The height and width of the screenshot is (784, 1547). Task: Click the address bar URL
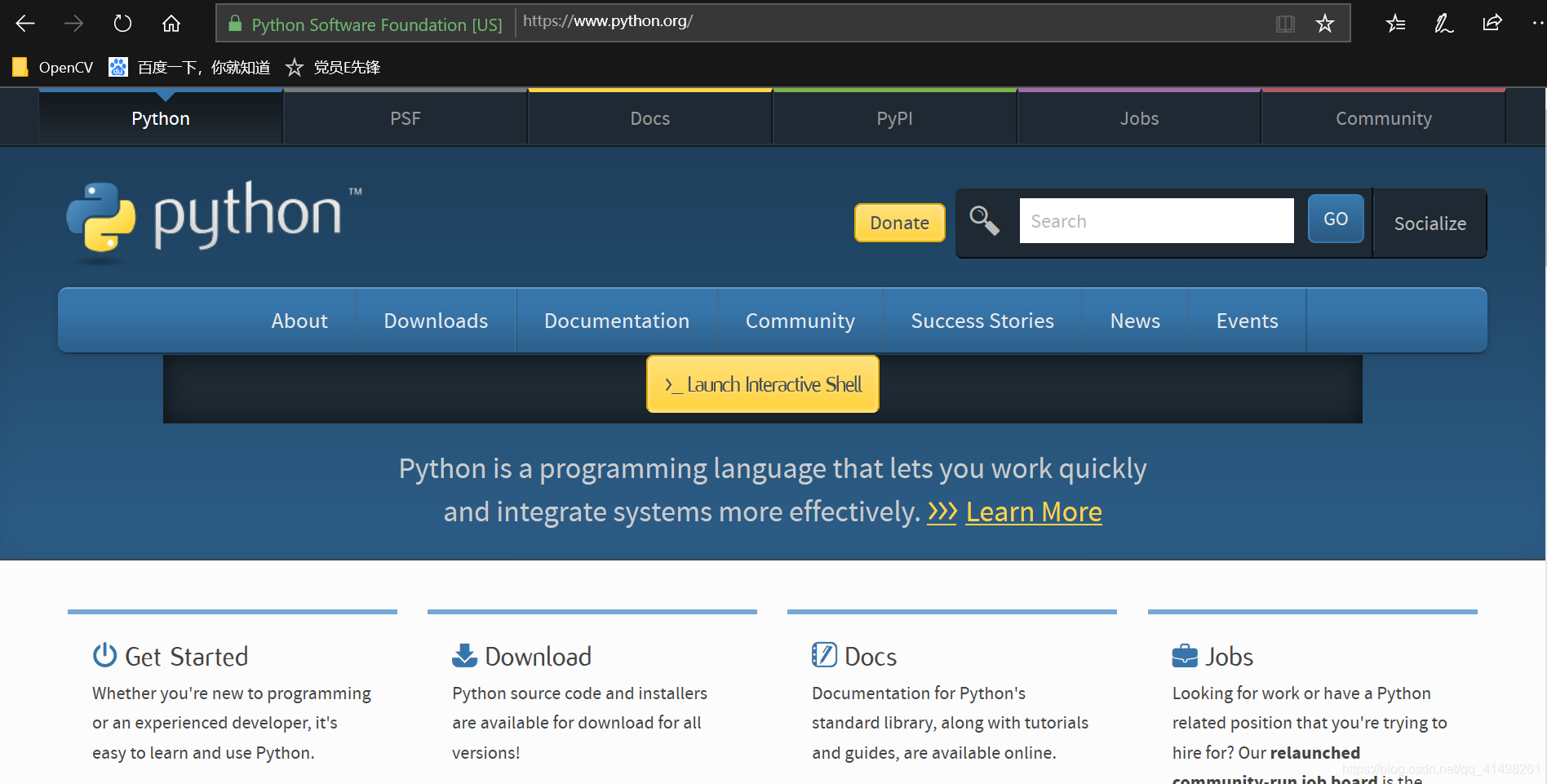point(608,21)
